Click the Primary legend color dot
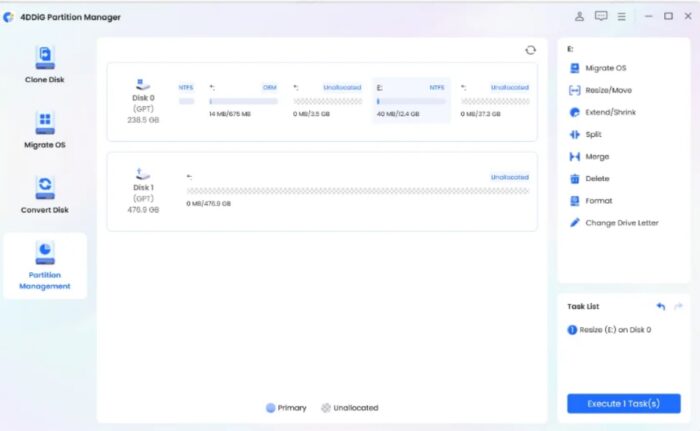Image resolution: width=700 pixels, height=431 pixels. point(271,408)
